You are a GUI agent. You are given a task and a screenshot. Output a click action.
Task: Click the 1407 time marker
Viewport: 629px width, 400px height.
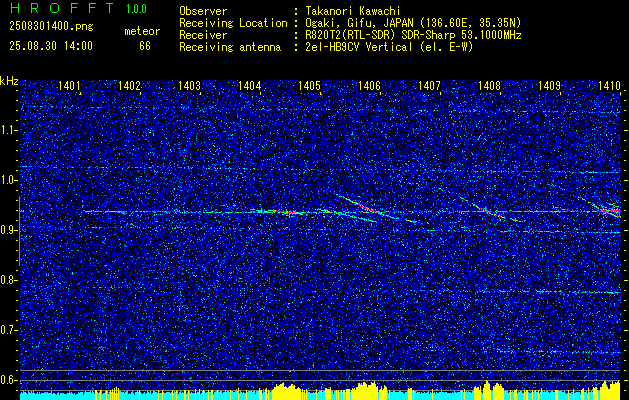point(430,85)
